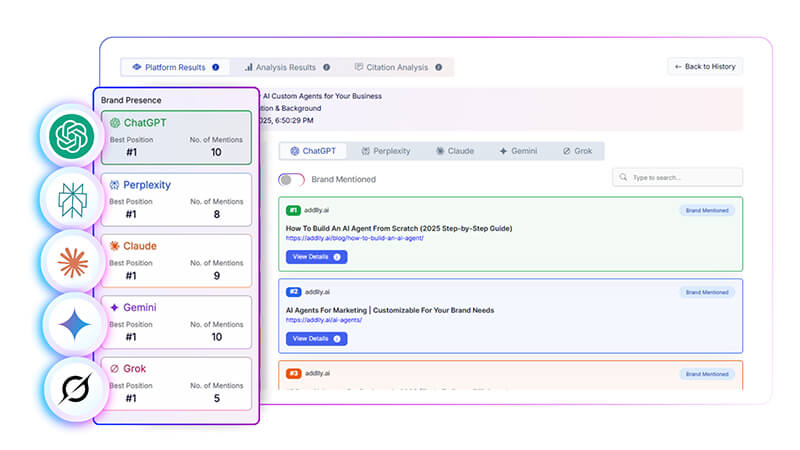Open the info icon beside Analysis Results

pyautogui.click(x=327, y=67)
